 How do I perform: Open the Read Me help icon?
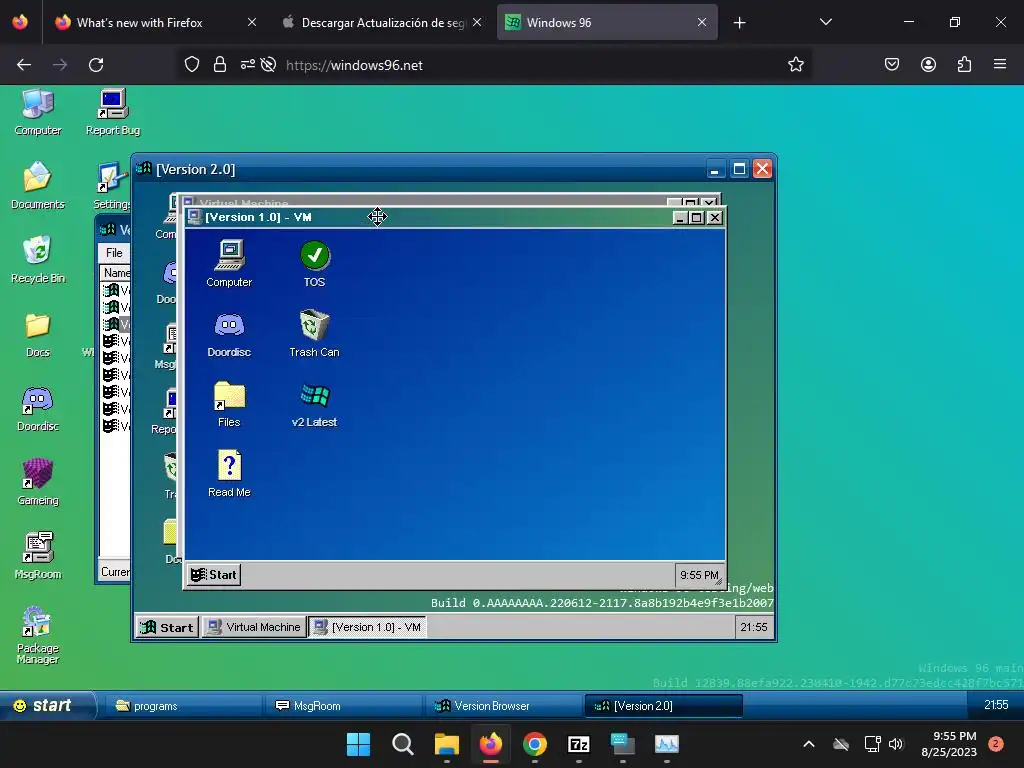(x=229, y=474)
